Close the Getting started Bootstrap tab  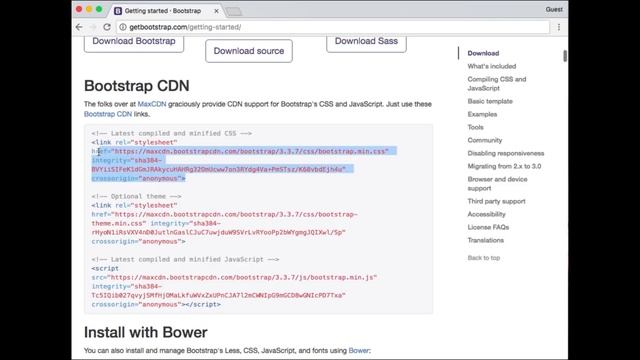216,11
